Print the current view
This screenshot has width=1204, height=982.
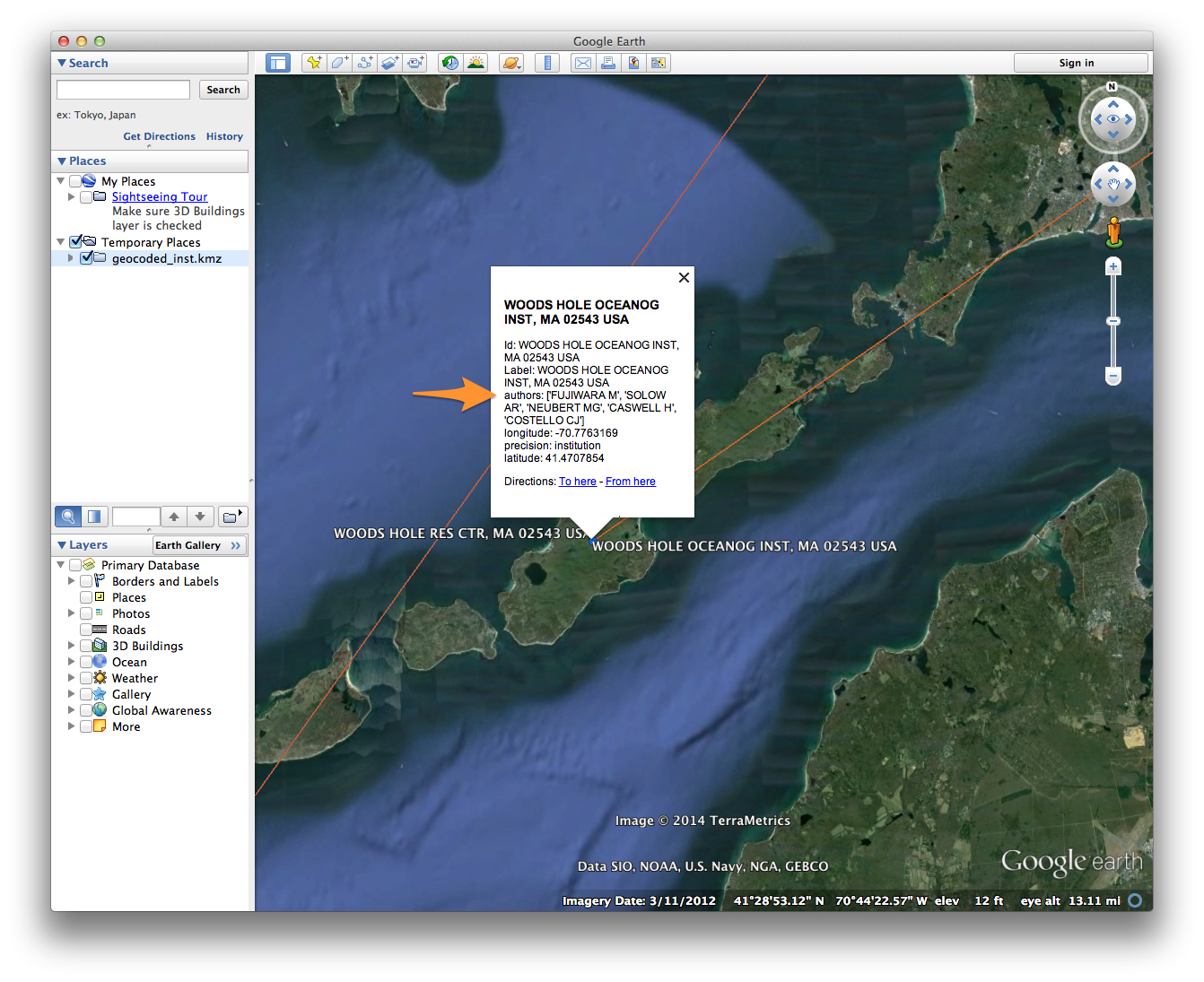[x=608, y=63]
